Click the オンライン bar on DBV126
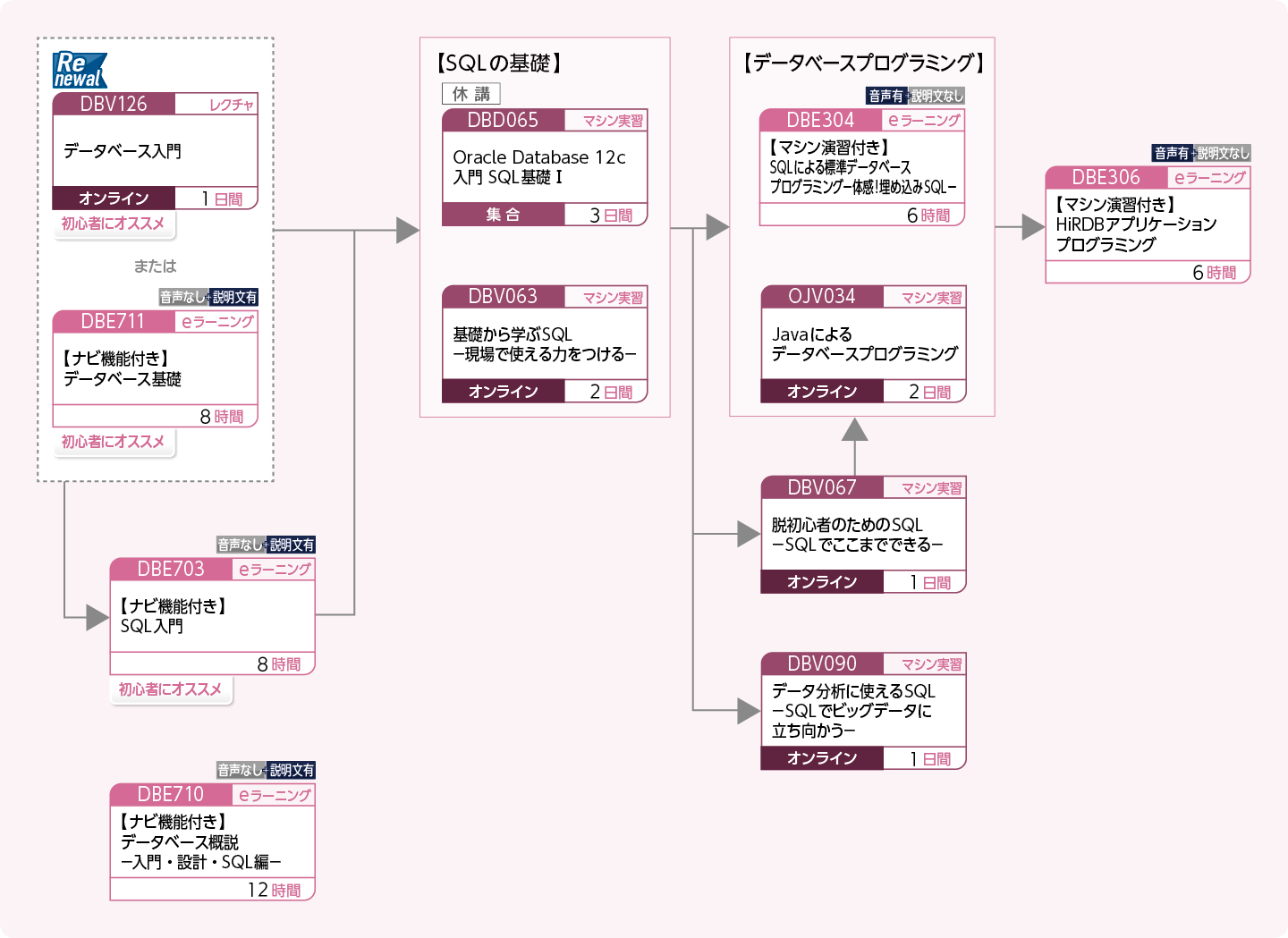This screenshot has height=938, width=1288. pyautogui.click(x=114, y=199)
